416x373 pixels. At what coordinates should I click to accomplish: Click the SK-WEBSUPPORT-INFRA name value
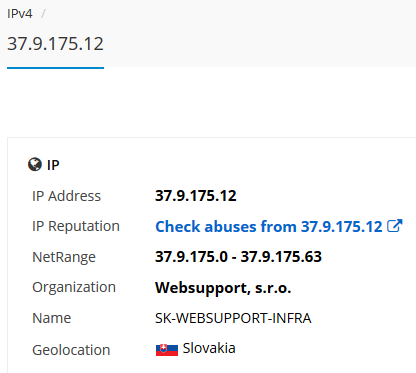point(233,318)
